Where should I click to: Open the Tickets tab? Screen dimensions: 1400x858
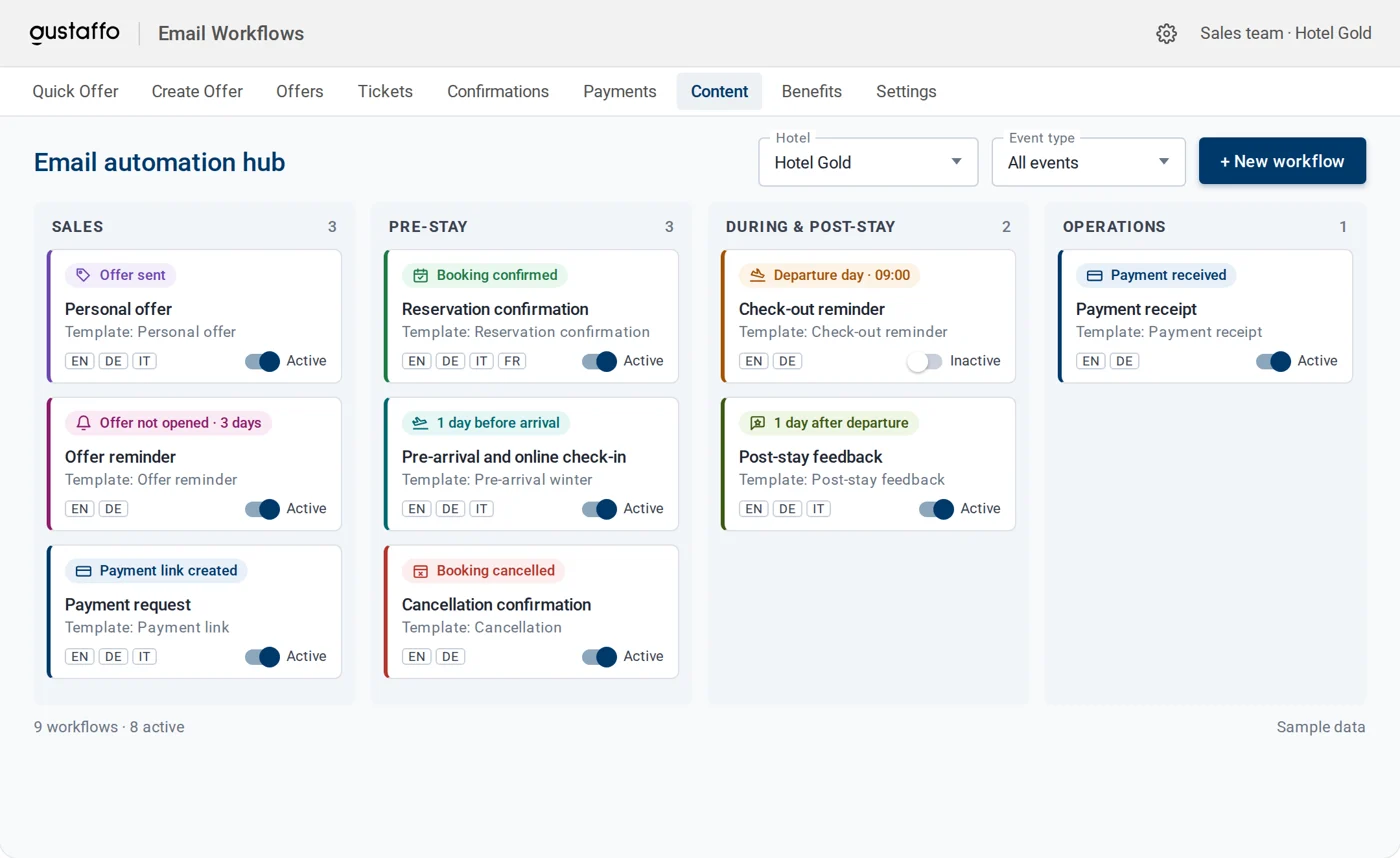[x=385, y=91]
